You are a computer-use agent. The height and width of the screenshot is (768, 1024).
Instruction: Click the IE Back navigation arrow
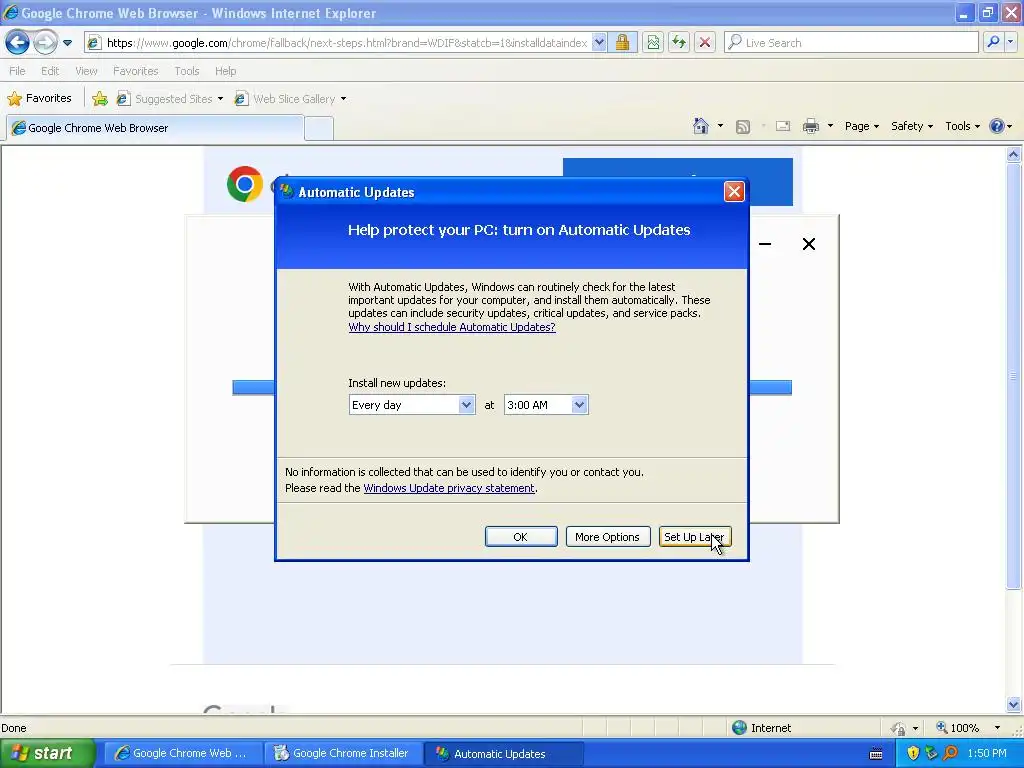(x=18, y=43)
